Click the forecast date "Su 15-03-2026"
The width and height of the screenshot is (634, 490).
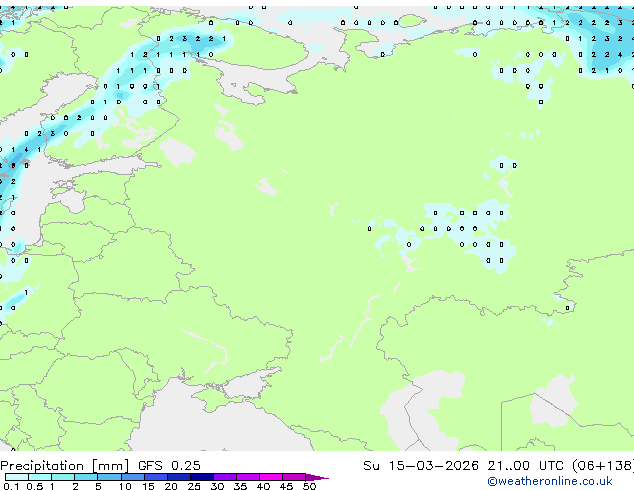pyautogui.click(x=421, y=466)
